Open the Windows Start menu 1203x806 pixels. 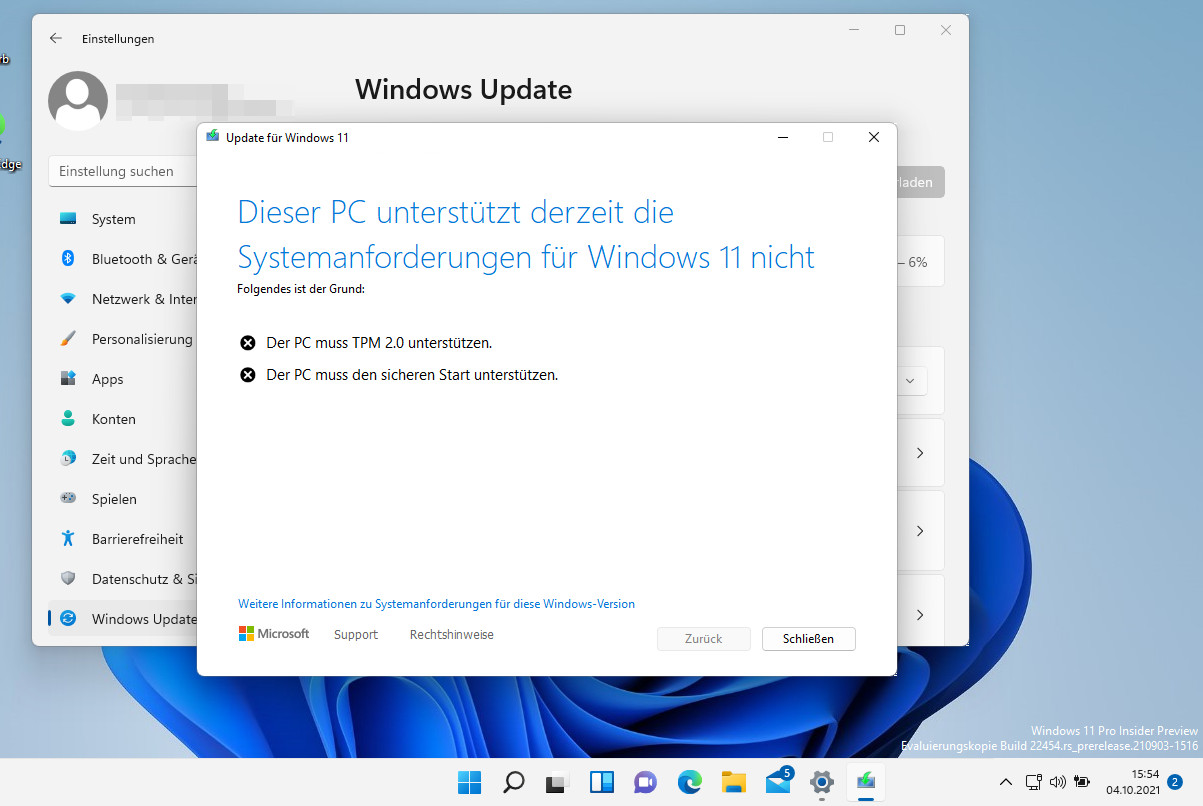tap(468, 782)
